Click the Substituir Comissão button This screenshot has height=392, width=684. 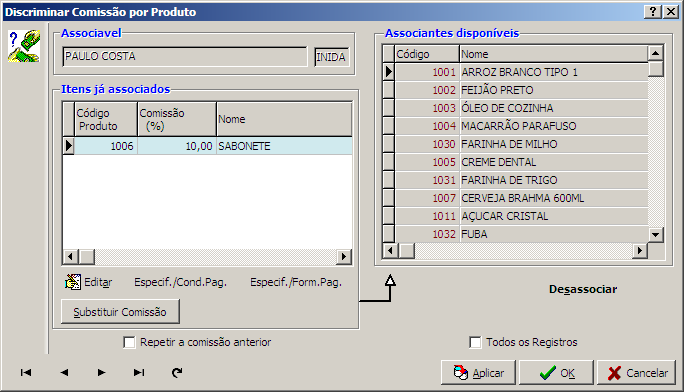coord(120,312)
